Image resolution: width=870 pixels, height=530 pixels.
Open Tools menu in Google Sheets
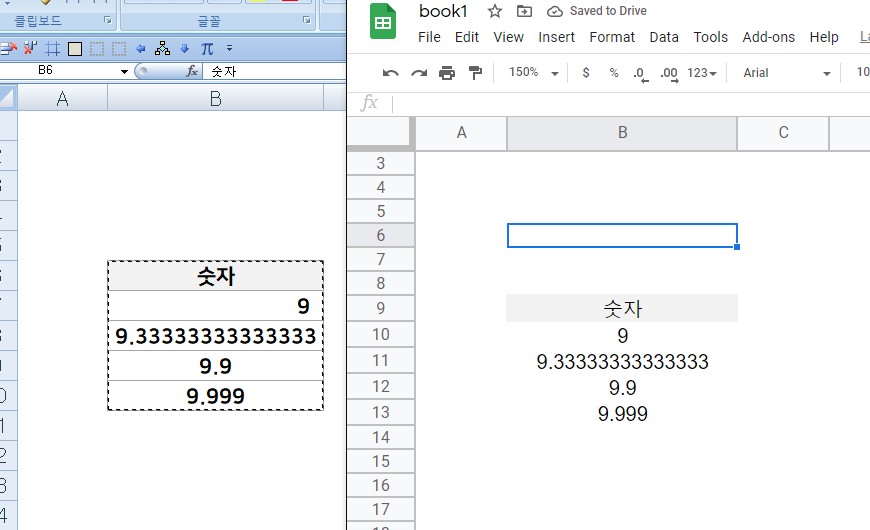711,37
